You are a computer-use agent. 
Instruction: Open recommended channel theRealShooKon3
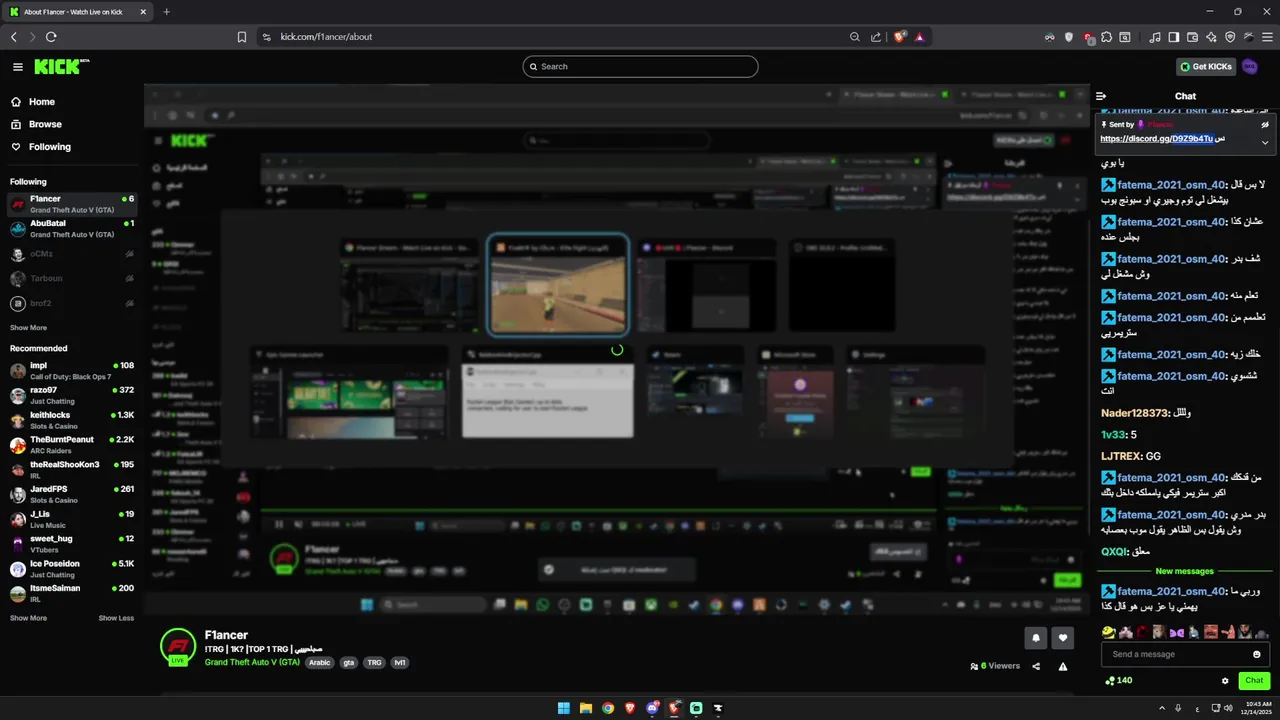72,470
